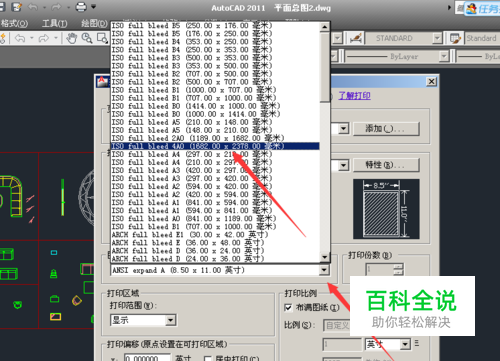This screenshot has width=500, height=361.
Task: Click the paper size list scrollbar thumb
Action: pos(325,67)
